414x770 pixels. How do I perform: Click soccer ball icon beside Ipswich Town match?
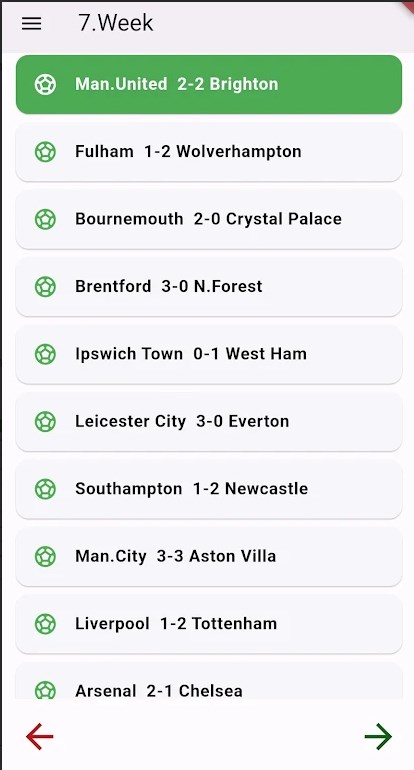tap(45, 354)
